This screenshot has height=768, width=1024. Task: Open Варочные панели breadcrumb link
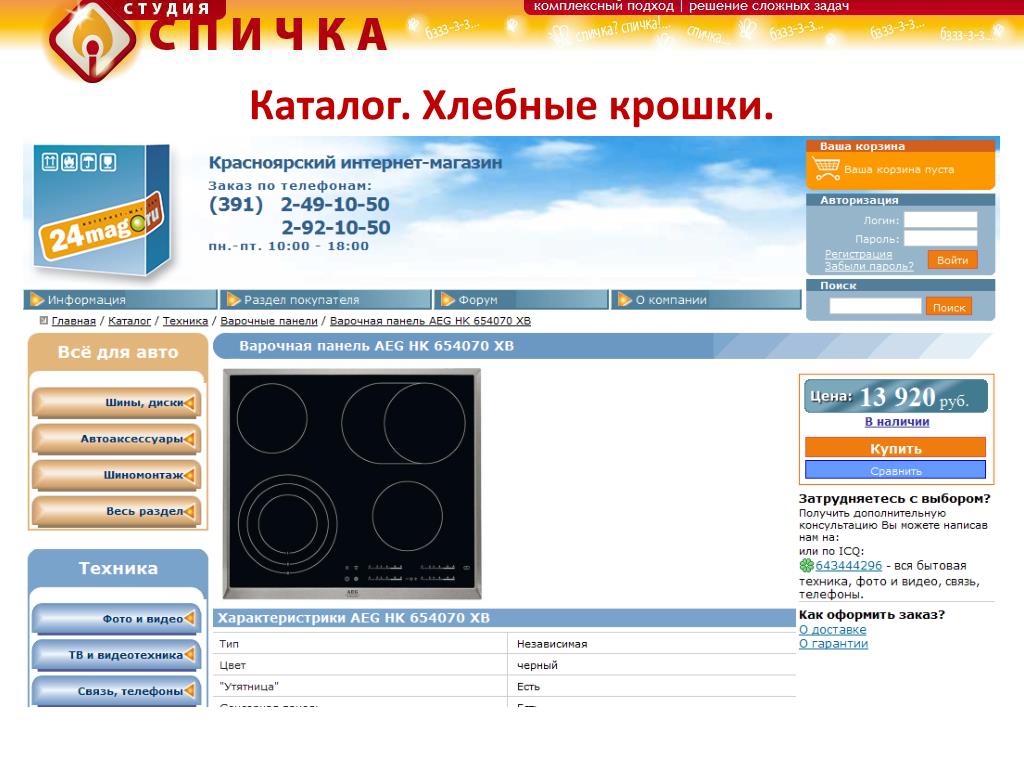click(x=269, y=321)
